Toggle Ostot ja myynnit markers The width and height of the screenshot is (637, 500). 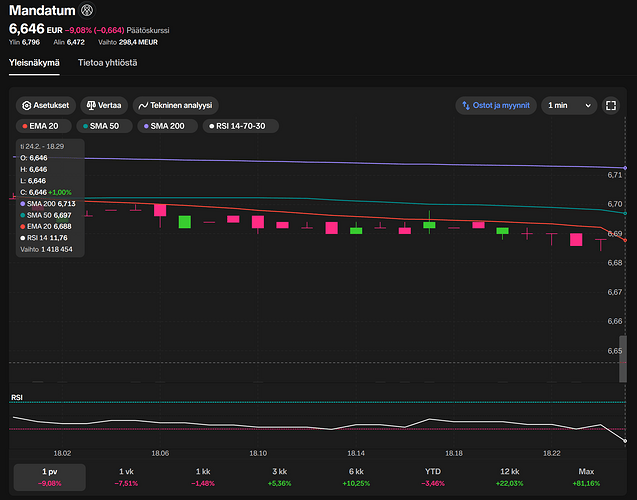click(x=494, y=105)
